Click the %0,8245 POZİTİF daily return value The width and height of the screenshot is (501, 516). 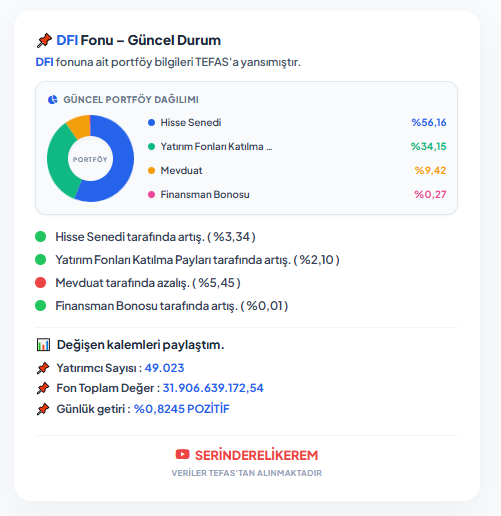182,409
